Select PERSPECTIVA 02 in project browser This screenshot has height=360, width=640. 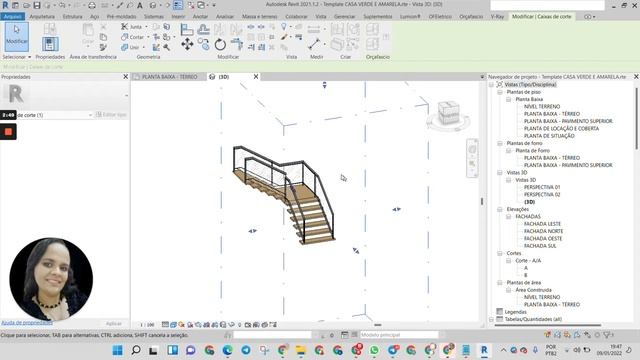[542, 195]
